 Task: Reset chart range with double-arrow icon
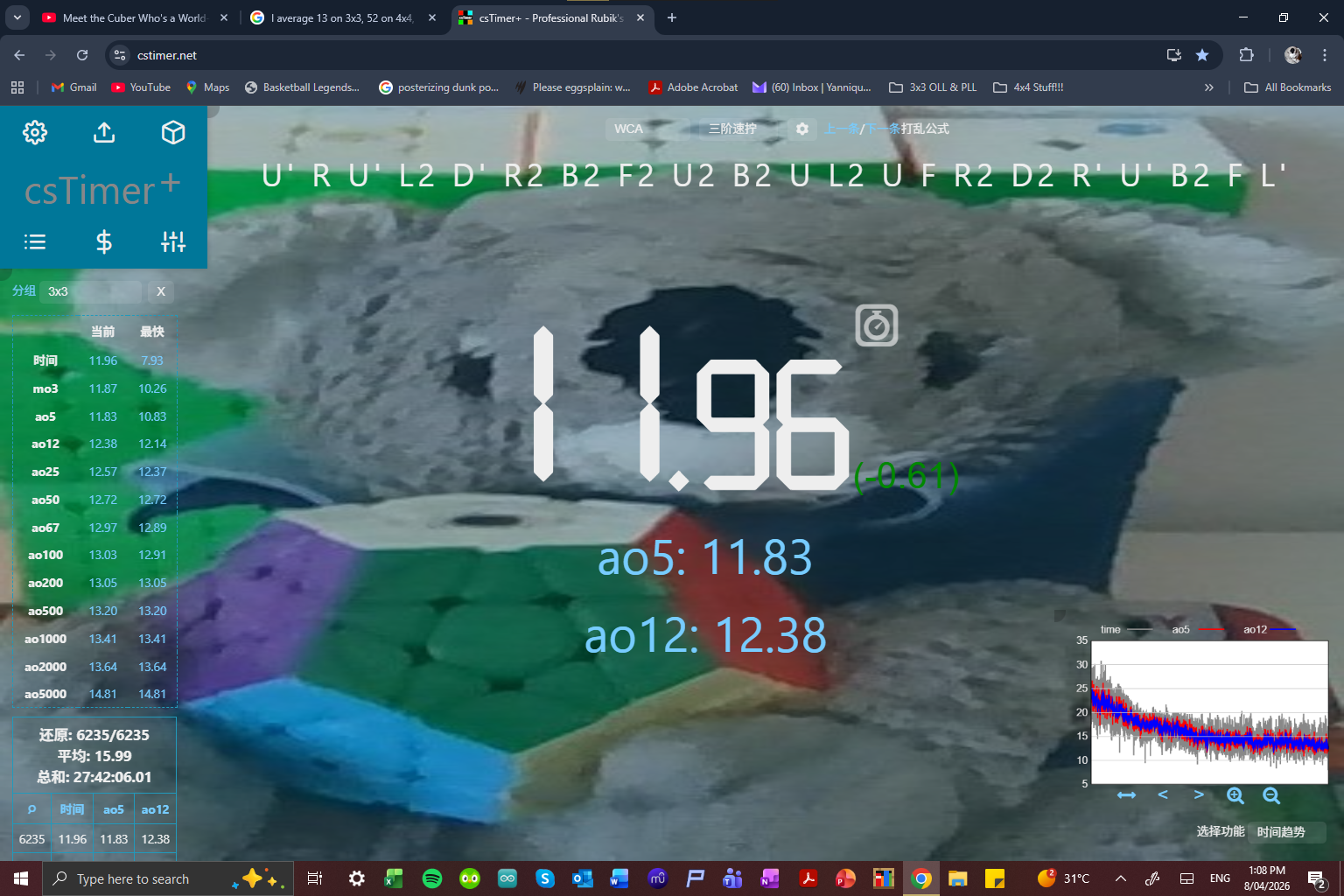[x=1126, y=795]
